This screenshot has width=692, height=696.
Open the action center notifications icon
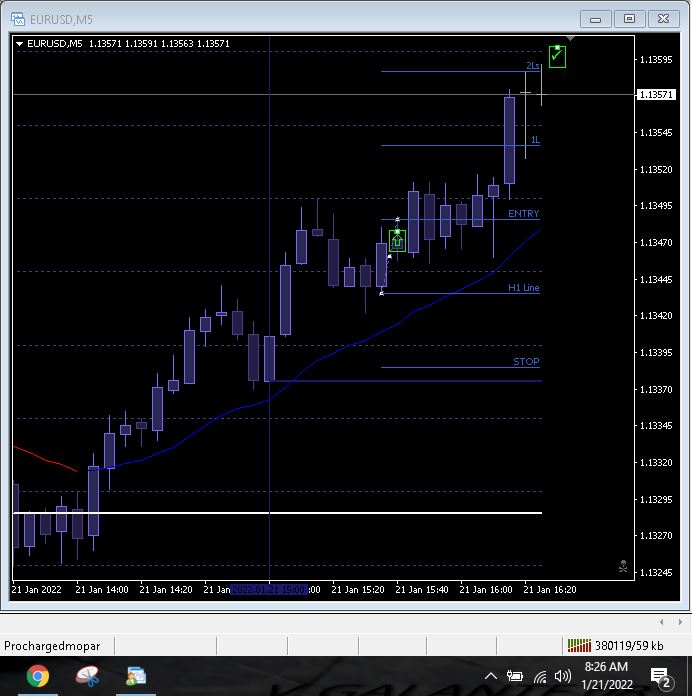660,677
